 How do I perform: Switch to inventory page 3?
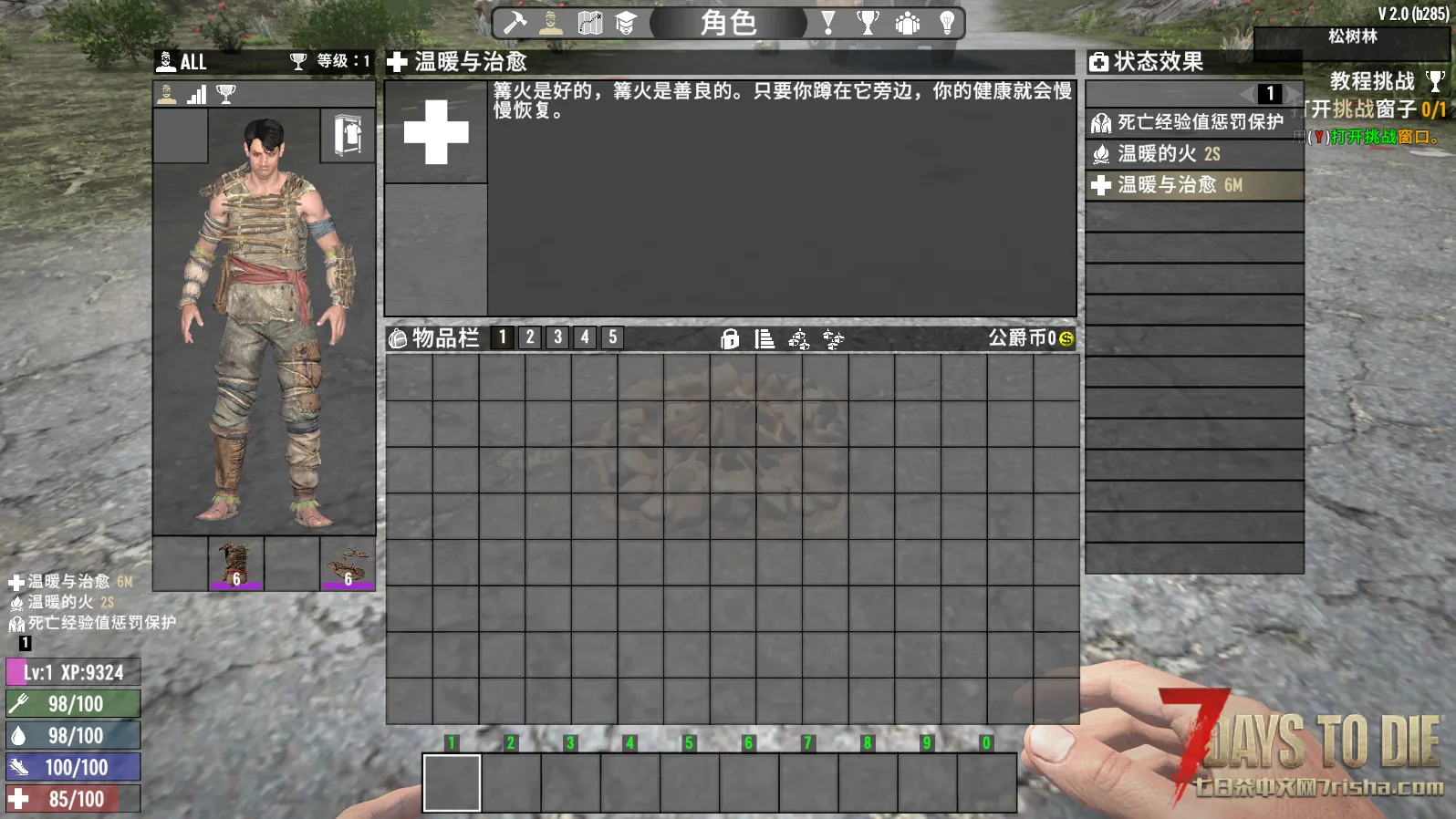click(557, 337)
